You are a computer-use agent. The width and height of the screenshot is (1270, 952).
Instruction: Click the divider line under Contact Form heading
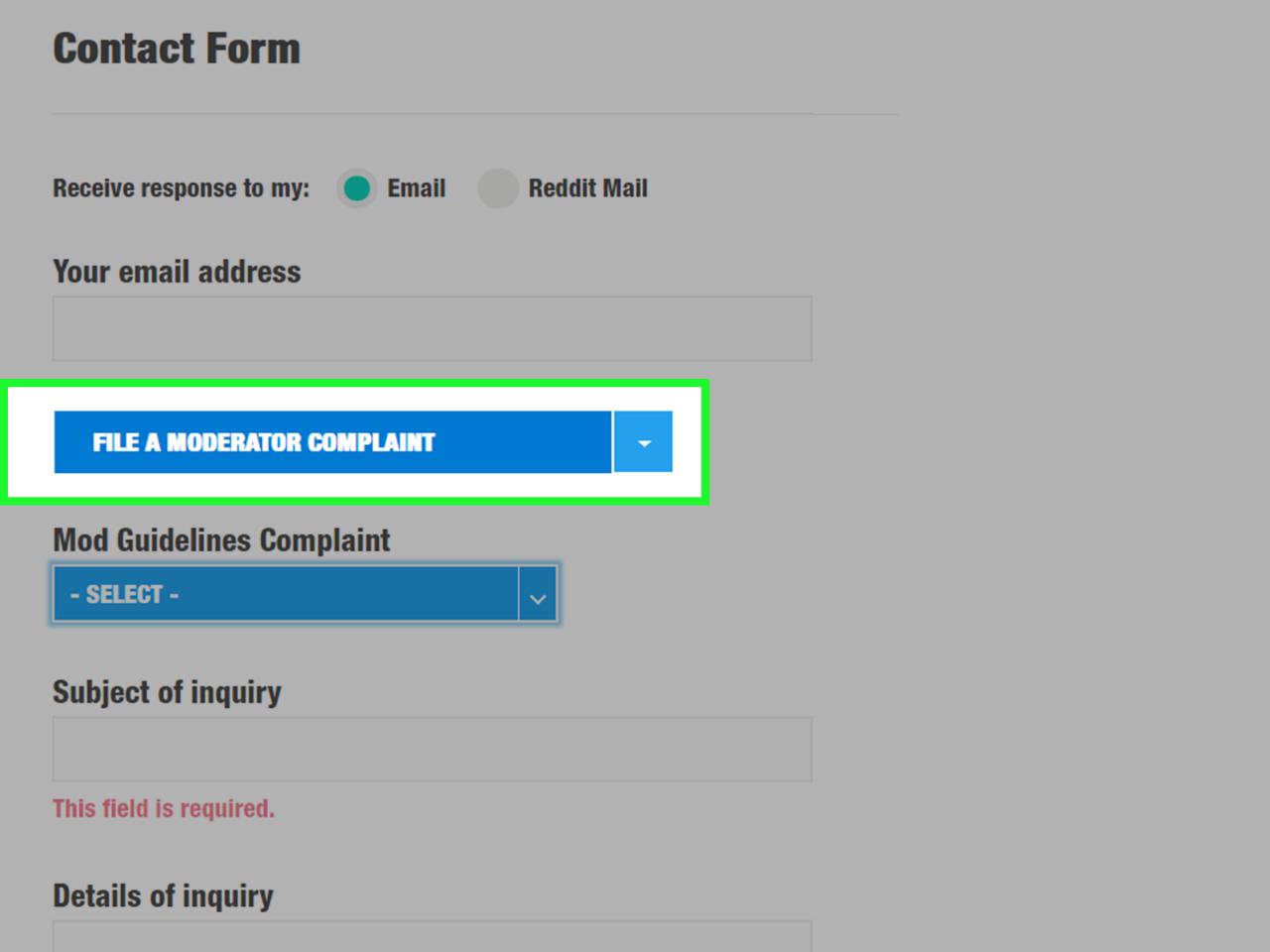click(474, 114)
